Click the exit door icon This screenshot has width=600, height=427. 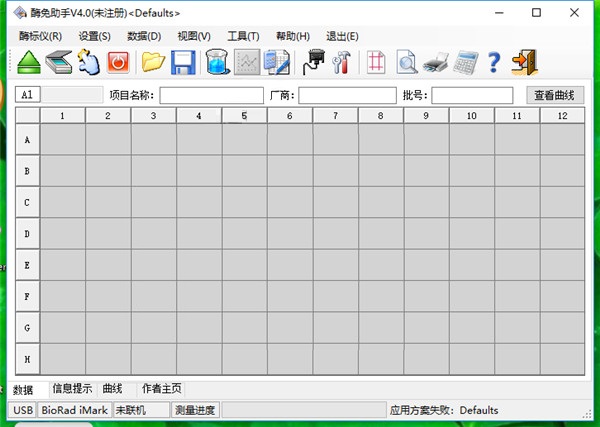(523, 62)
